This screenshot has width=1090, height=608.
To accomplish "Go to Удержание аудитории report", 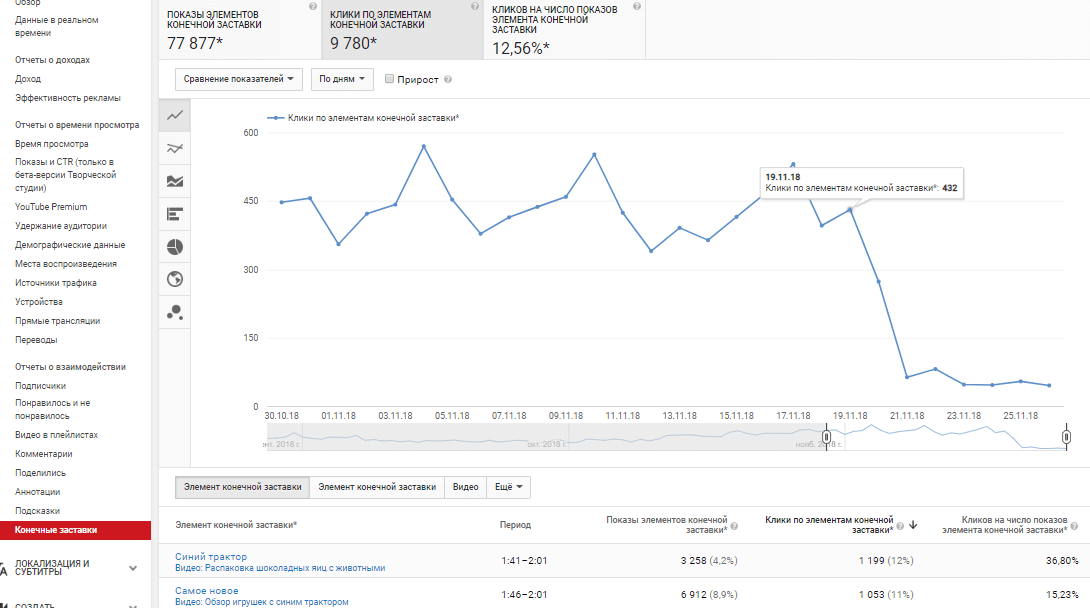I will point(61,226).
